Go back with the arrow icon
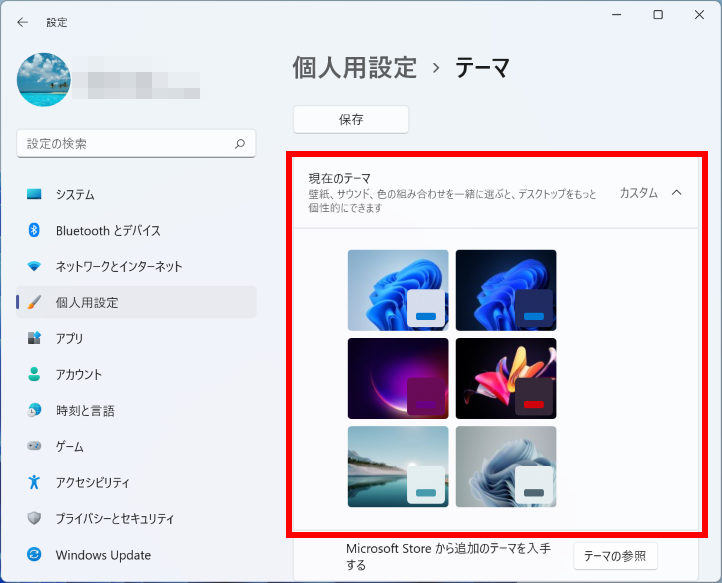The image size is (722, 583). pyautogui.click(x=23, y=22)
